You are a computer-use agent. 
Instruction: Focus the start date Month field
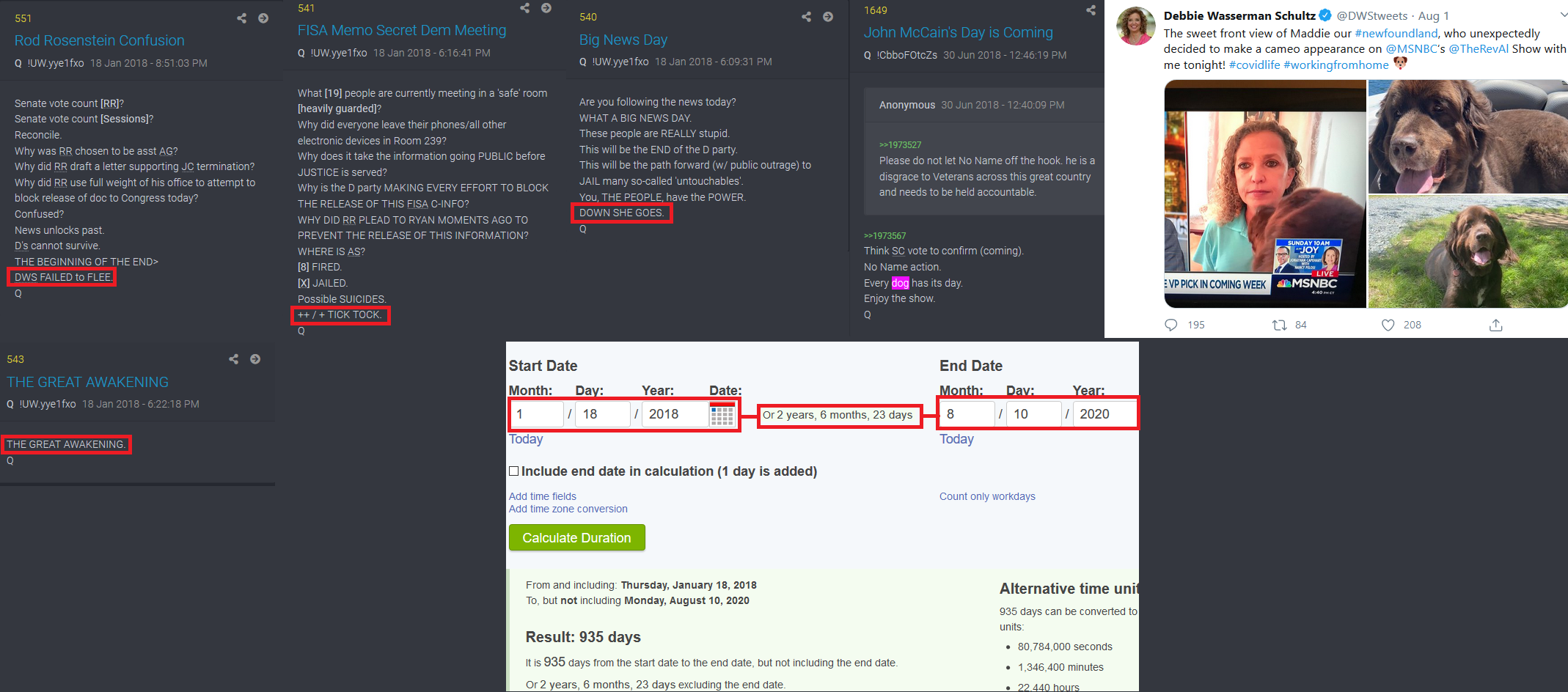coord(537,414)
